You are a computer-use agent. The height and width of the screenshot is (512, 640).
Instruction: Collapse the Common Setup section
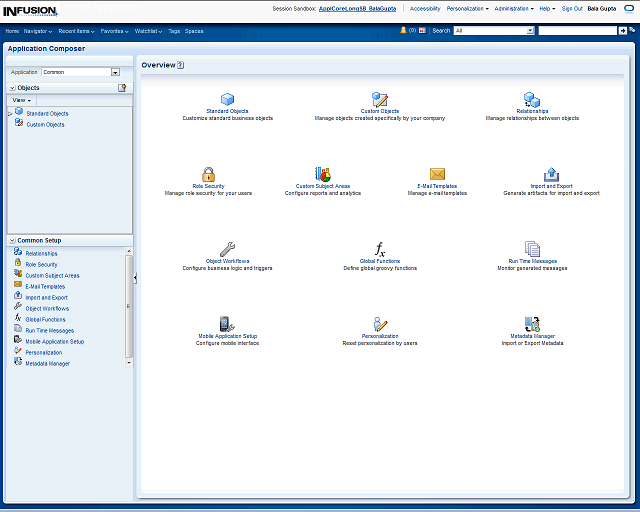coord(12,241)
